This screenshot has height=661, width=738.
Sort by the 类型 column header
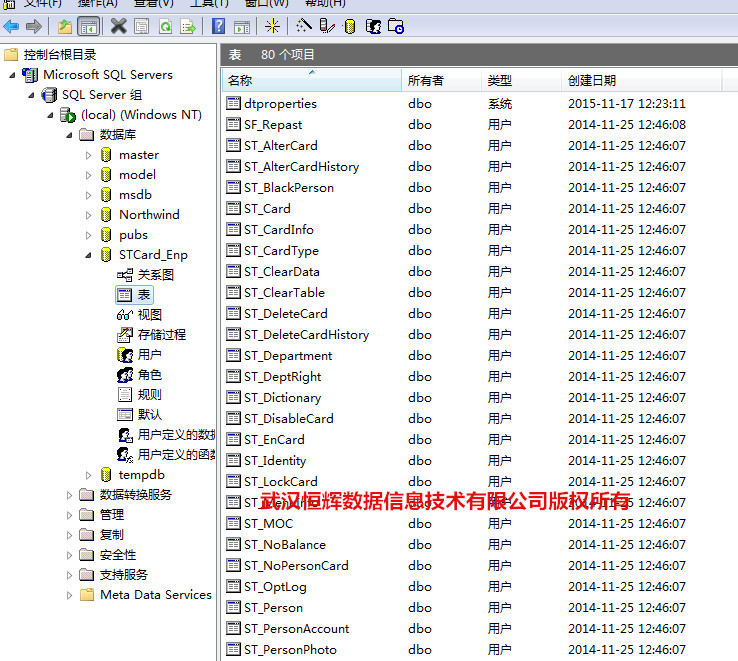[x=521, y=80]
